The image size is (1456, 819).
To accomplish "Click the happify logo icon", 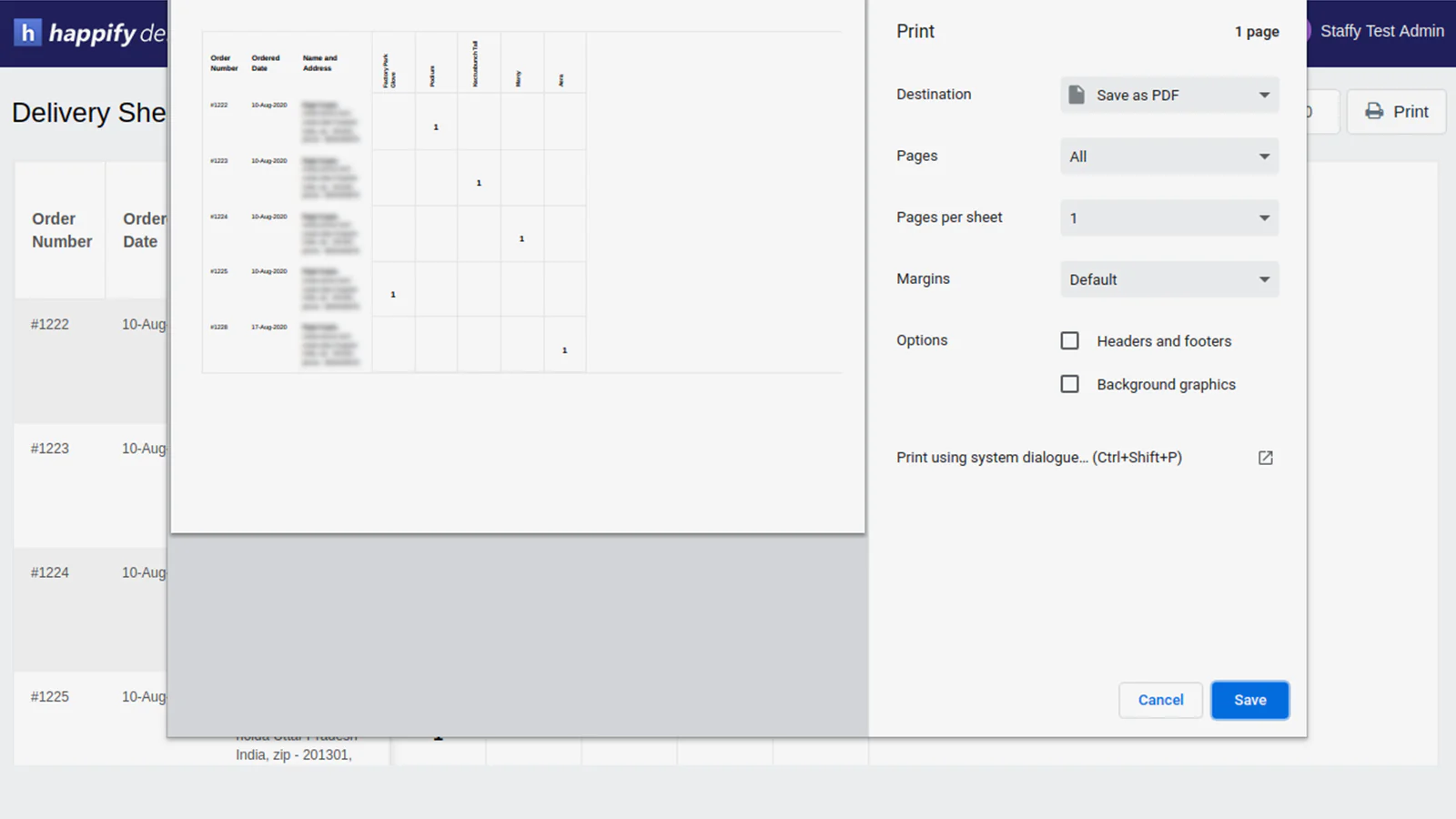I will pos(27,33).
